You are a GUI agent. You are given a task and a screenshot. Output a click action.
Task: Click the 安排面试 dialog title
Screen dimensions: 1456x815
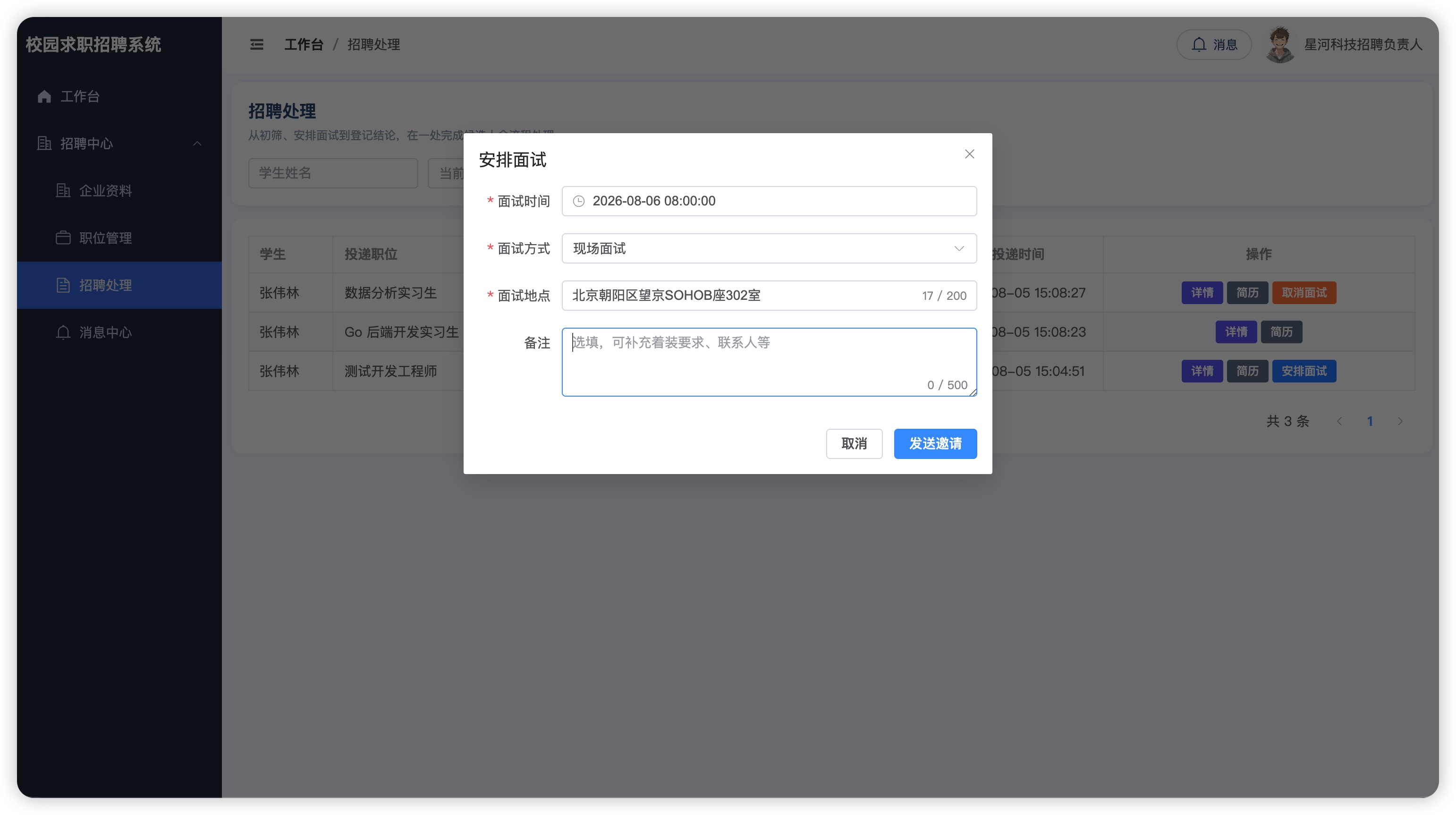point(512,160)
